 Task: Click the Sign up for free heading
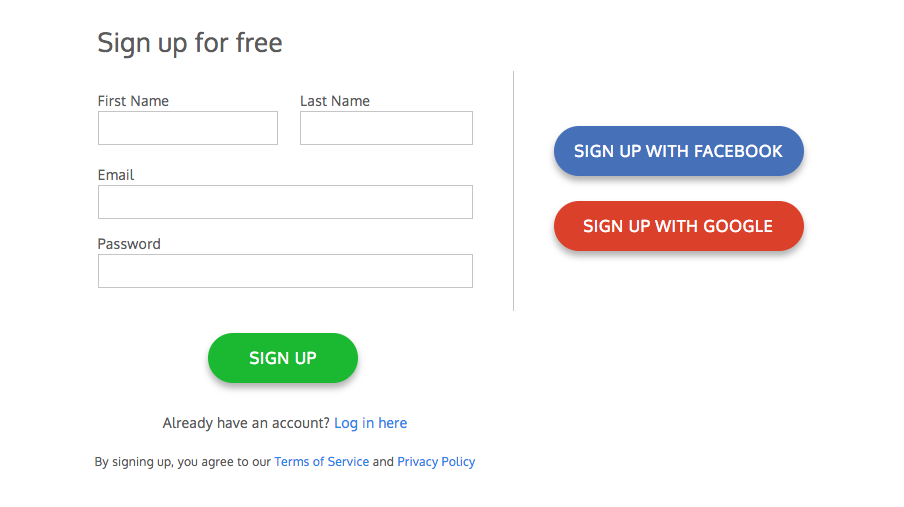coord(190,43)
